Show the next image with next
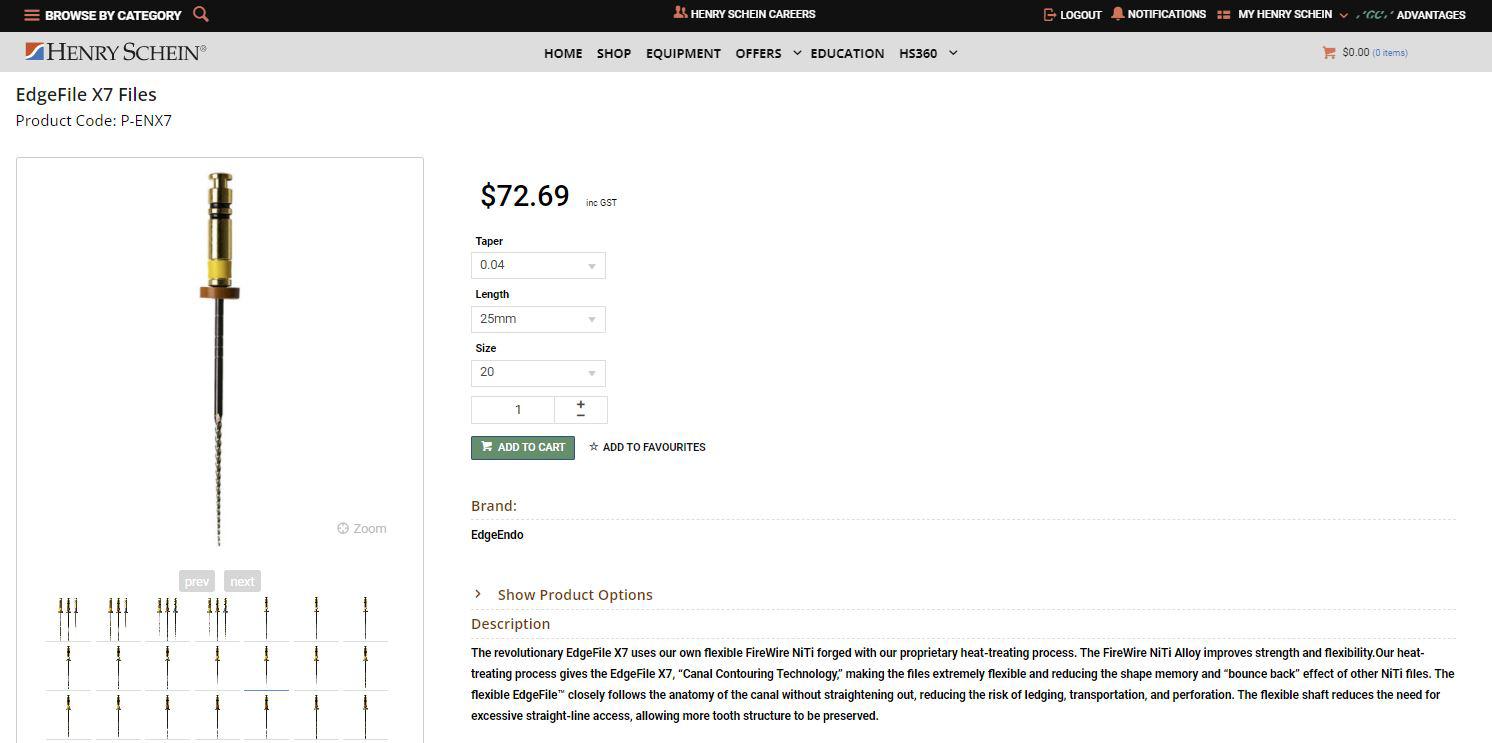This screenshot has height=743, width=1492. (x=242, y=581)
